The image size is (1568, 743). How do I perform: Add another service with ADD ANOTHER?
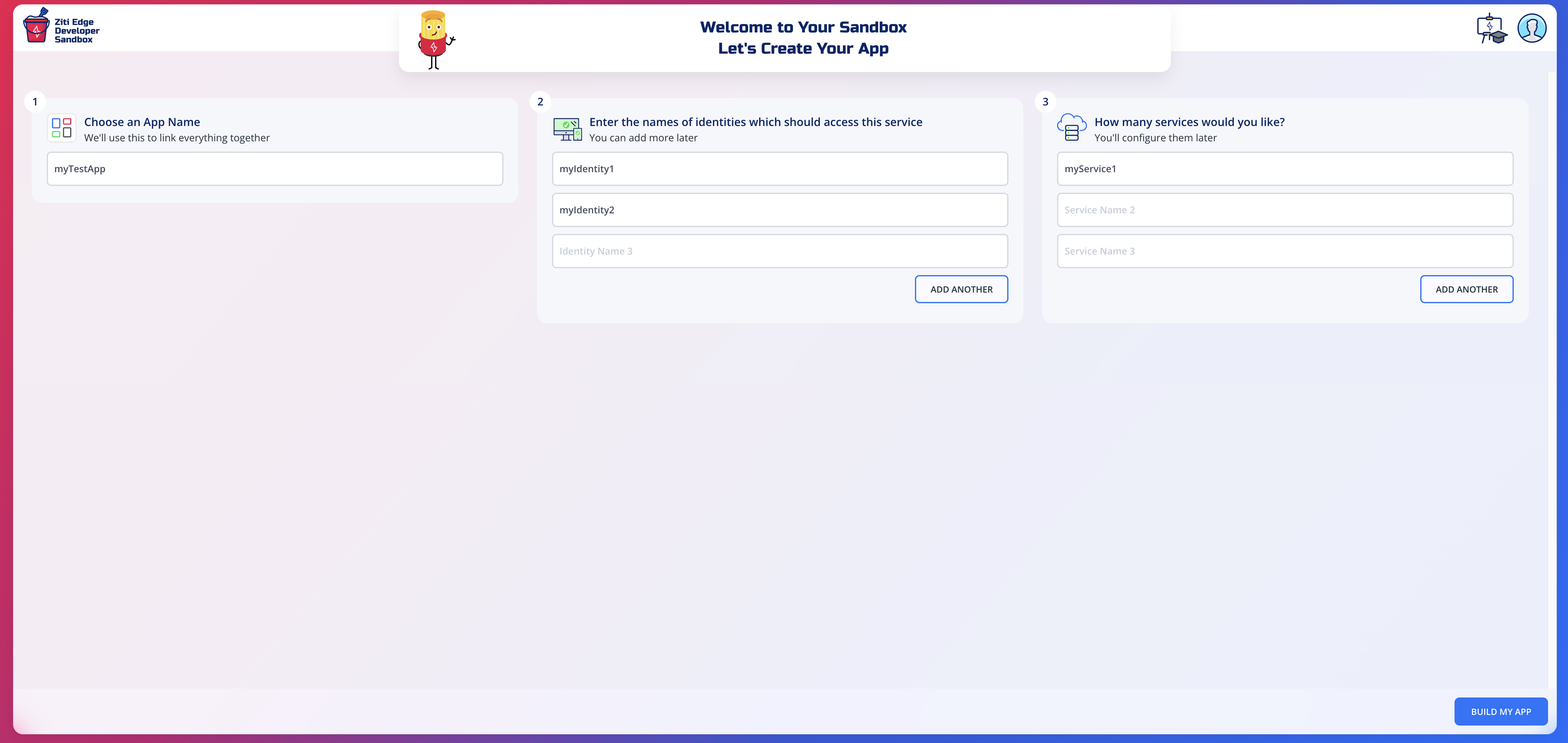1466,289
